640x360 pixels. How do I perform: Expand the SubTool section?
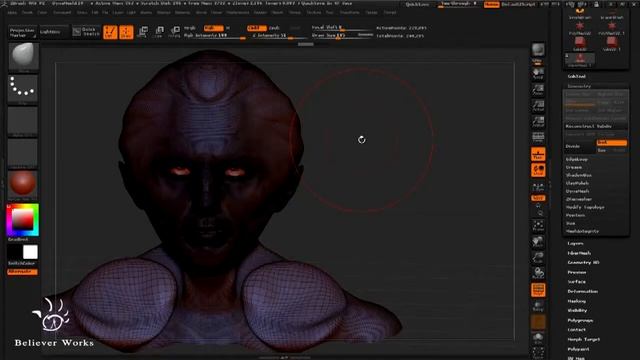tap(576, 76)
